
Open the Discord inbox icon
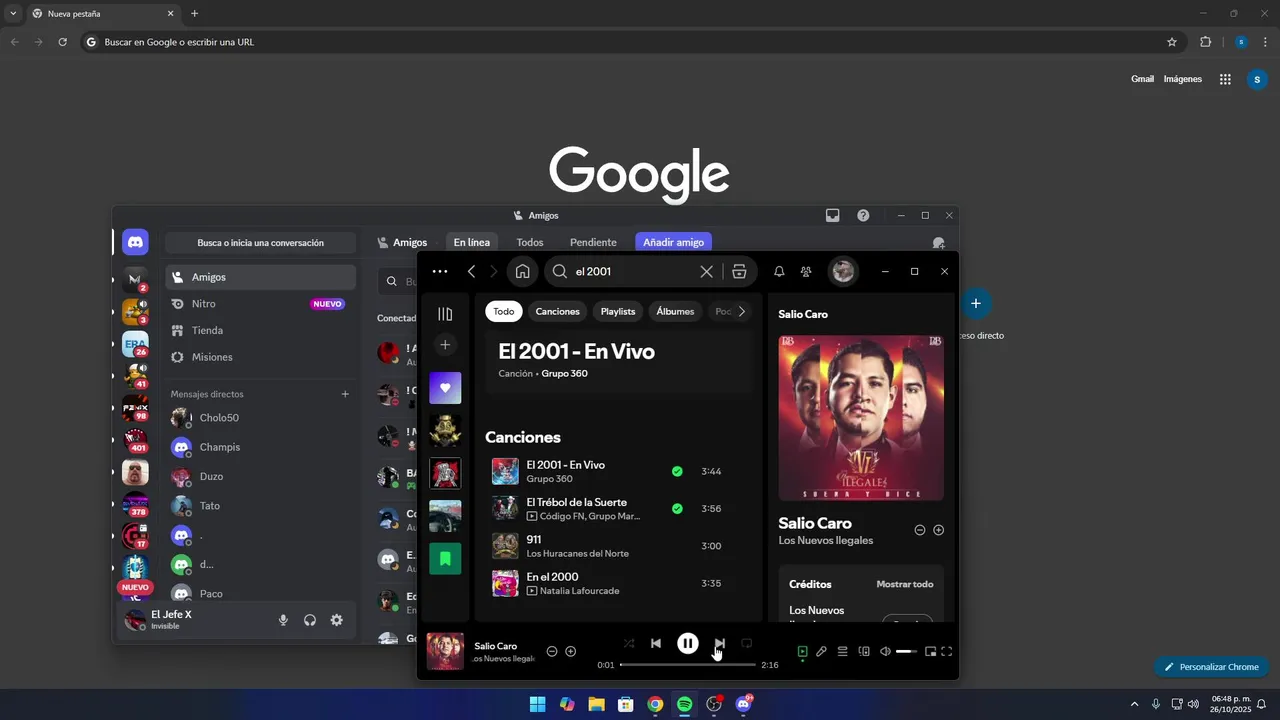(832, 215)
